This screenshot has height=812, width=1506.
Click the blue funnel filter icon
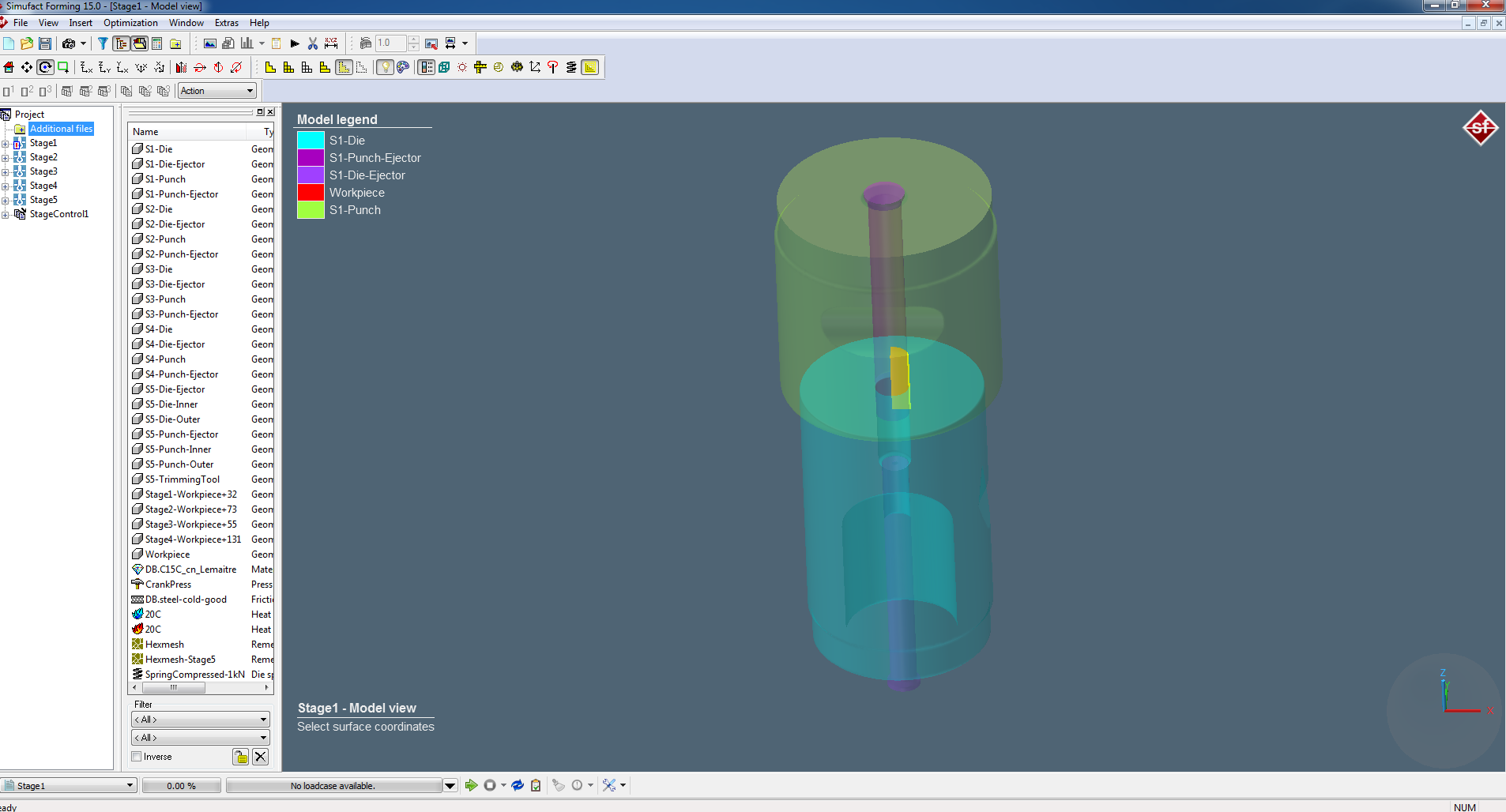click(x=103, y=43)
